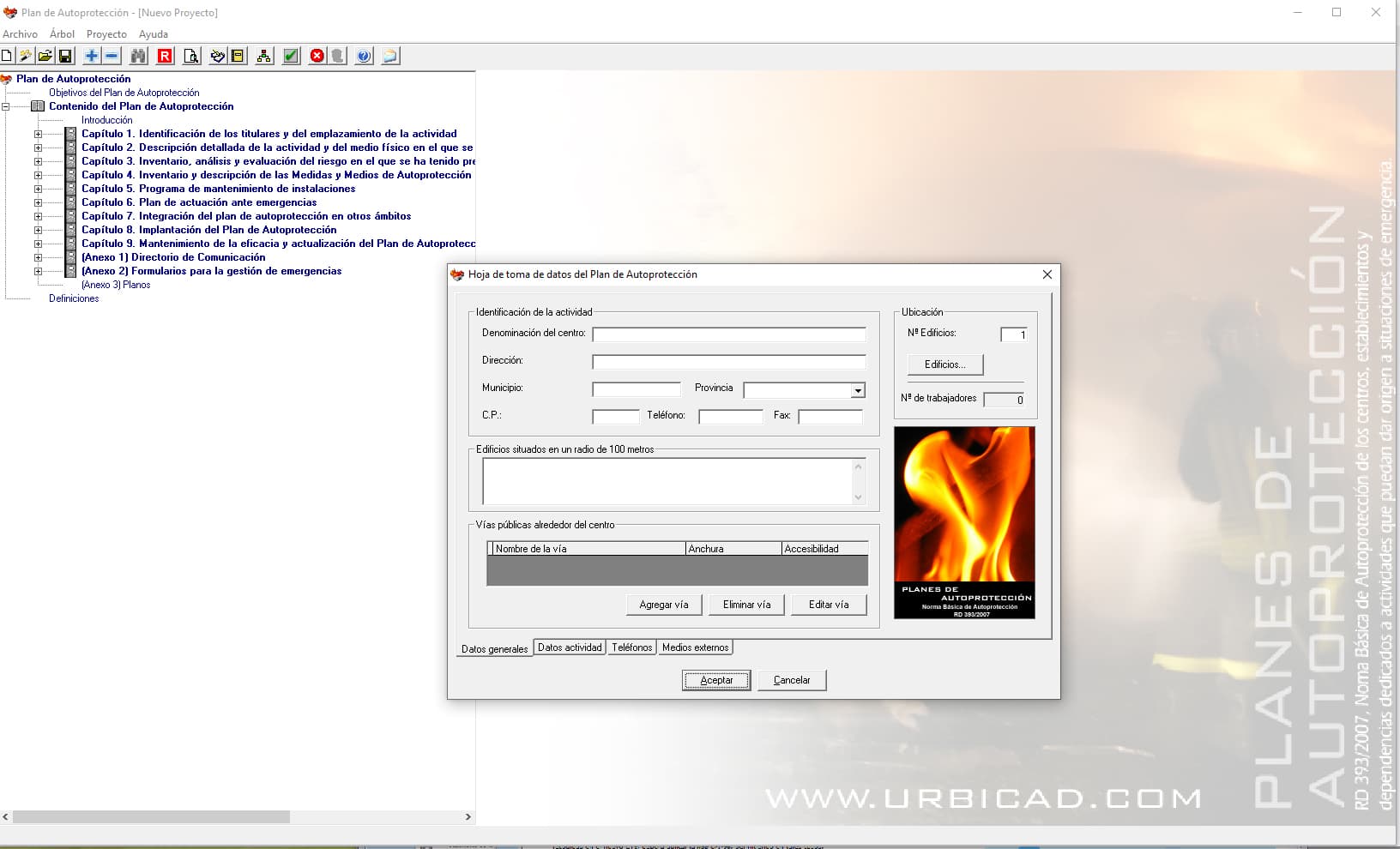Viewport: 1400px width, 849px height.
Task: Click the Municipio input field
Action: (x=636, y=389)
